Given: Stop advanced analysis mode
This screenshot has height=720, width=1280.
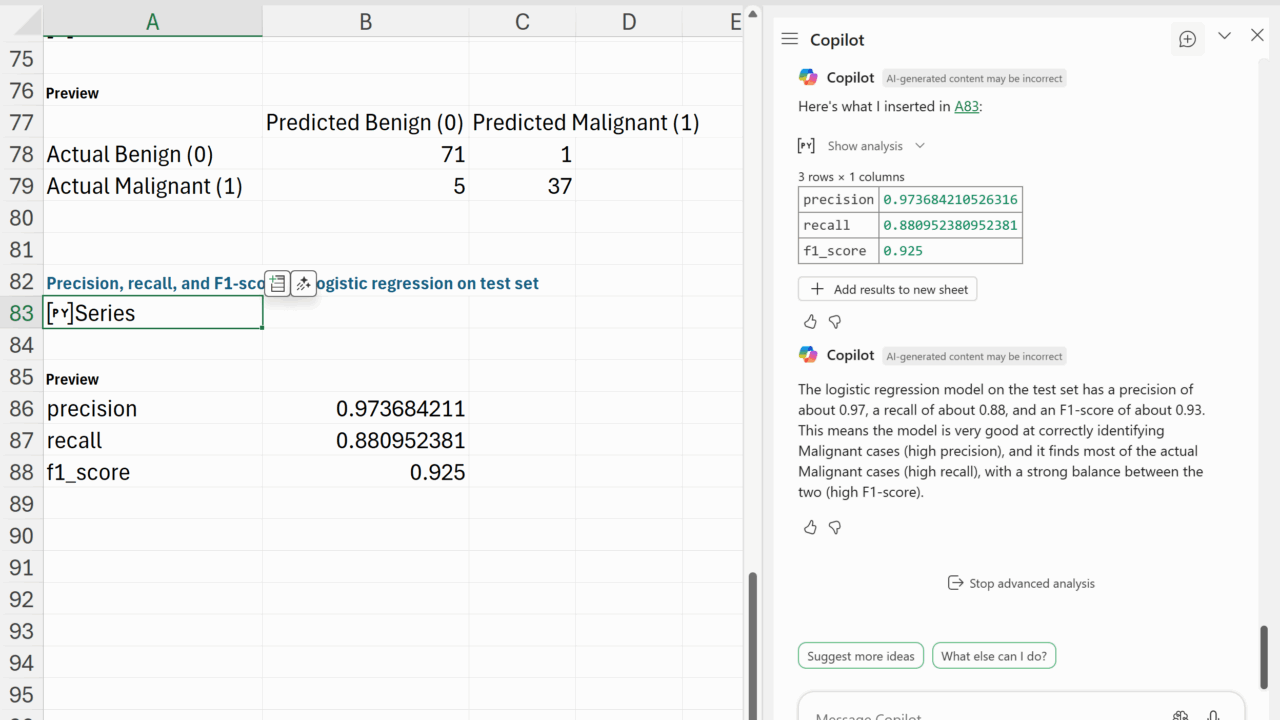Looking at the screenshot, I should 1020,583.
